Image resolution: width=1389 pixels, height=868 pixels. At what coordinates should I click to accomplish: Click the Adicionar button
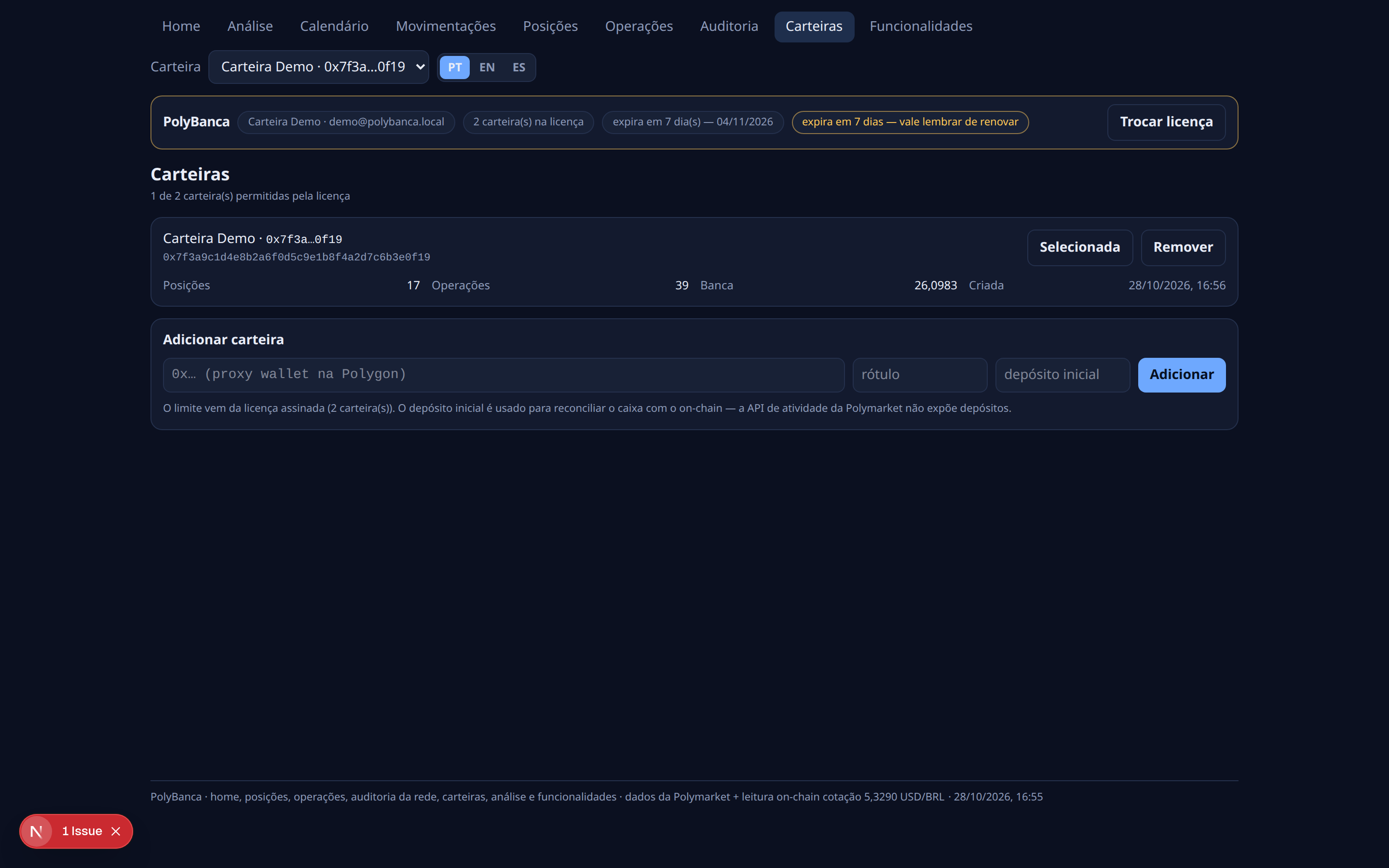pyautogui.click(x=1182, y=375)
